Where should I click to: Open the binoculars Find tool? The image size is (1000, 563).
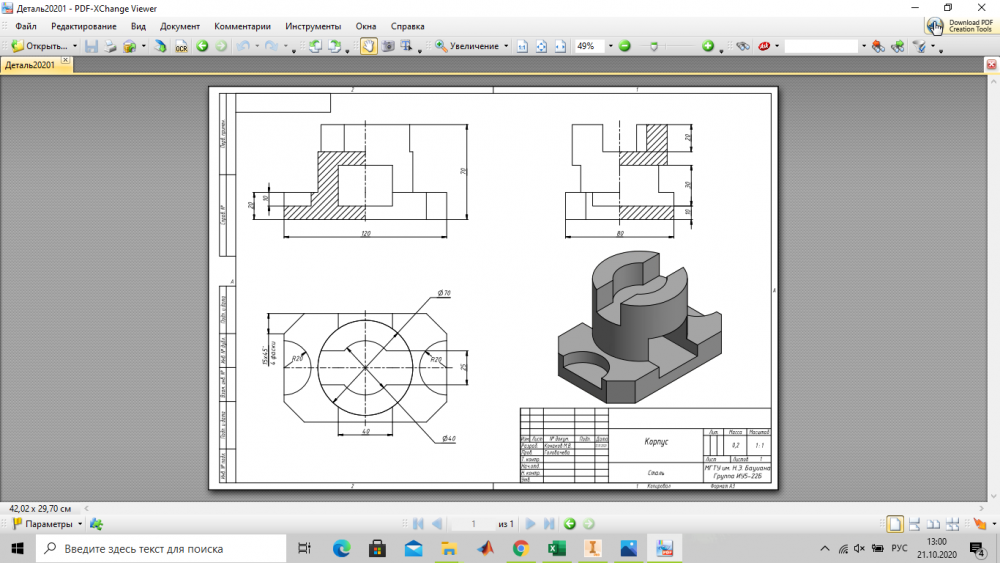(742, 46)
